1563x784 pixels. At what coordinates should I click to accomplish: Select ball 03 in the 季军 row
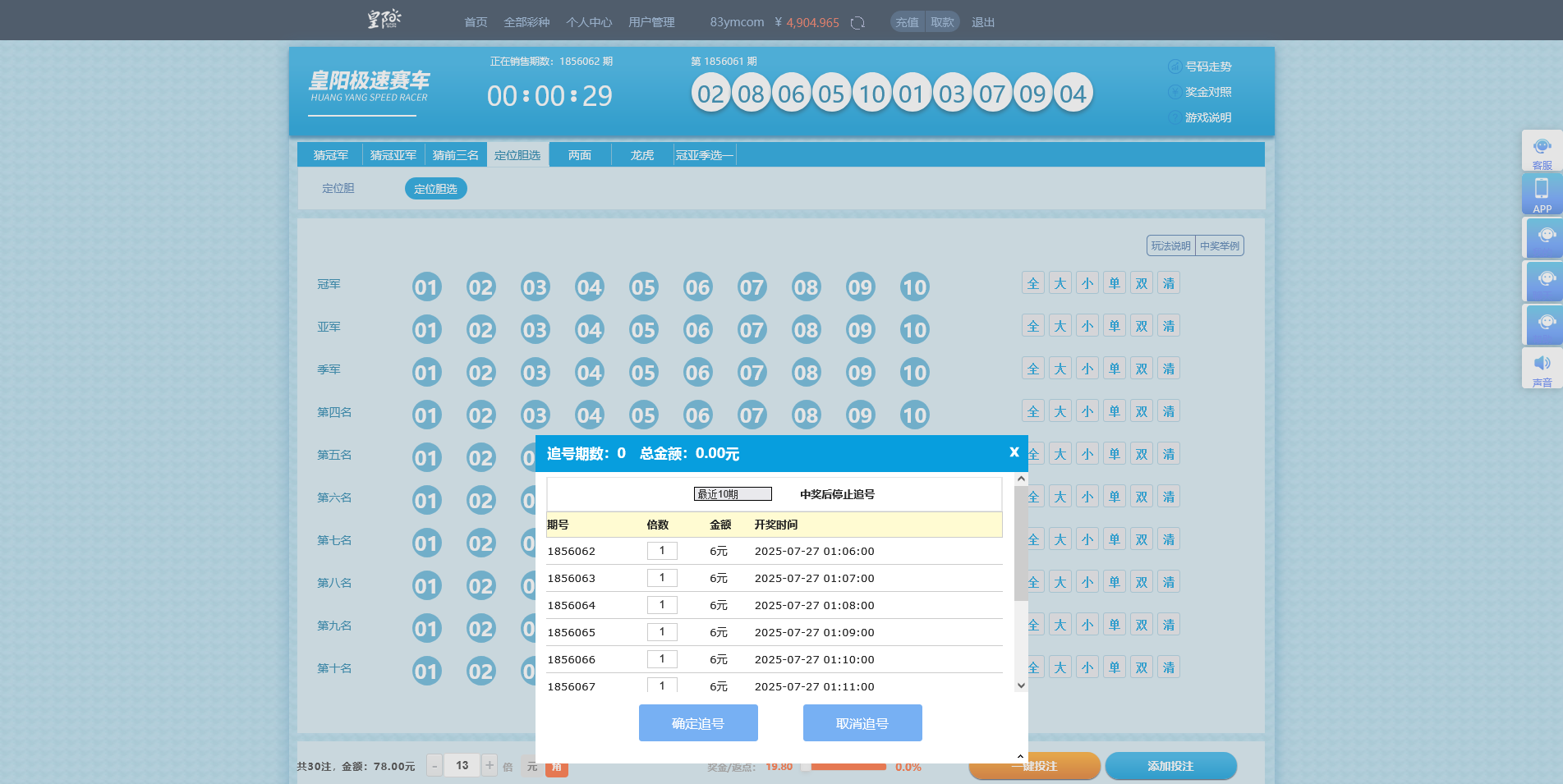tap(535, 373)
